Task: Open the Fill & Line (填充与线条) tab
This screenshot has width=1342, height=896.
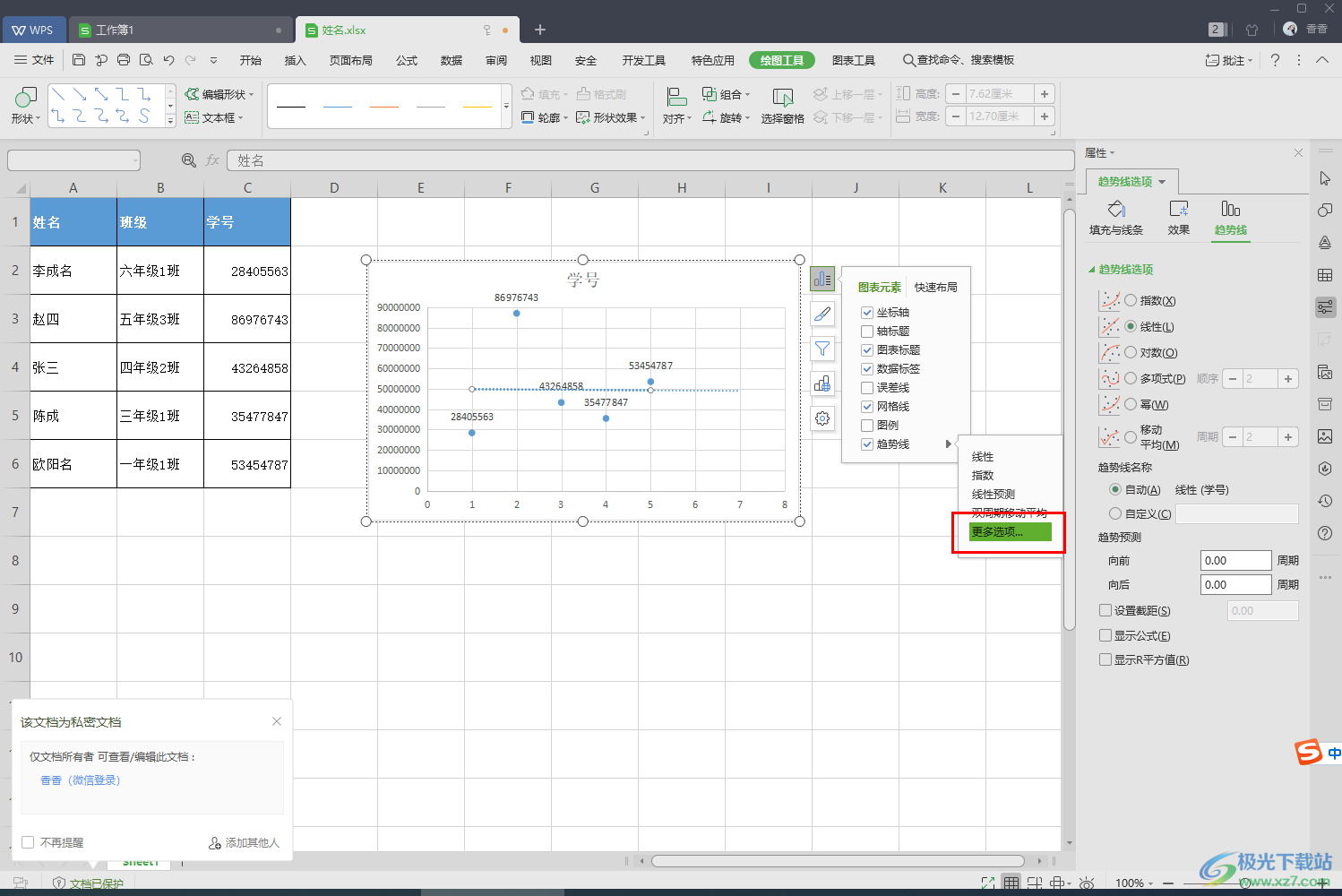Action: [1116, 218]
